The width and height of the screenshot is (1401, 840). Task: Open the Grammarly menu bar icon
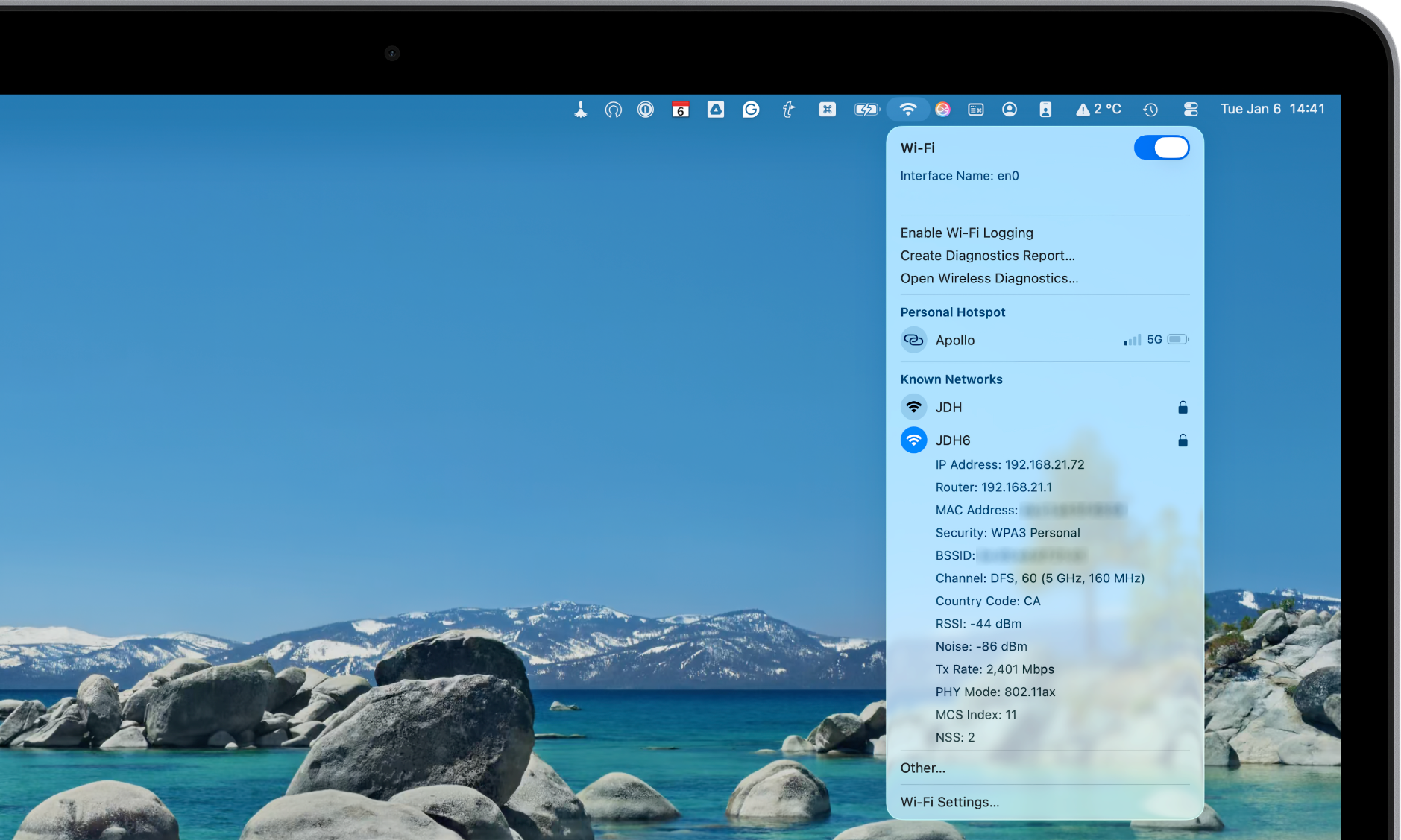coord(751,110)
